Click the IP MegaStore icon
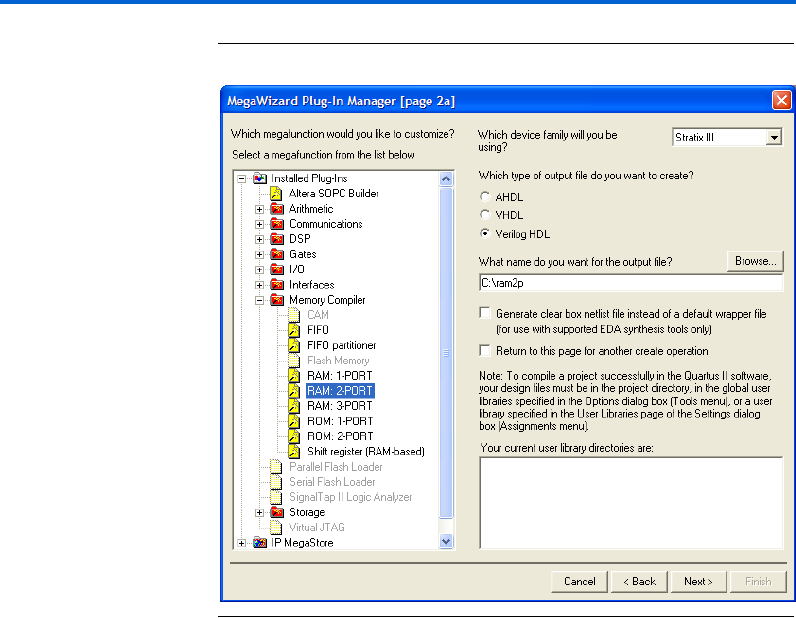The image size is (796, 618). (x=260, y=543)
